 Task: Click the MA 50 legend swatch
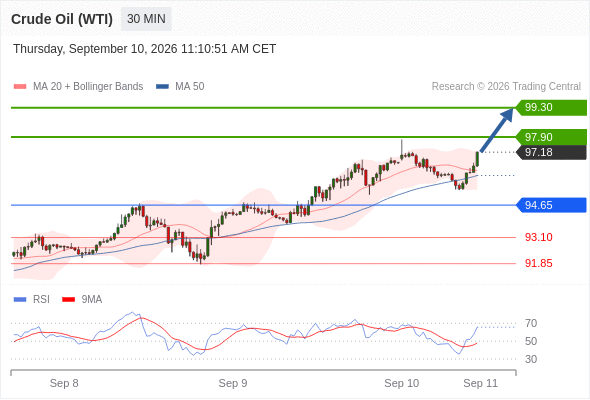tap(162, 87)
